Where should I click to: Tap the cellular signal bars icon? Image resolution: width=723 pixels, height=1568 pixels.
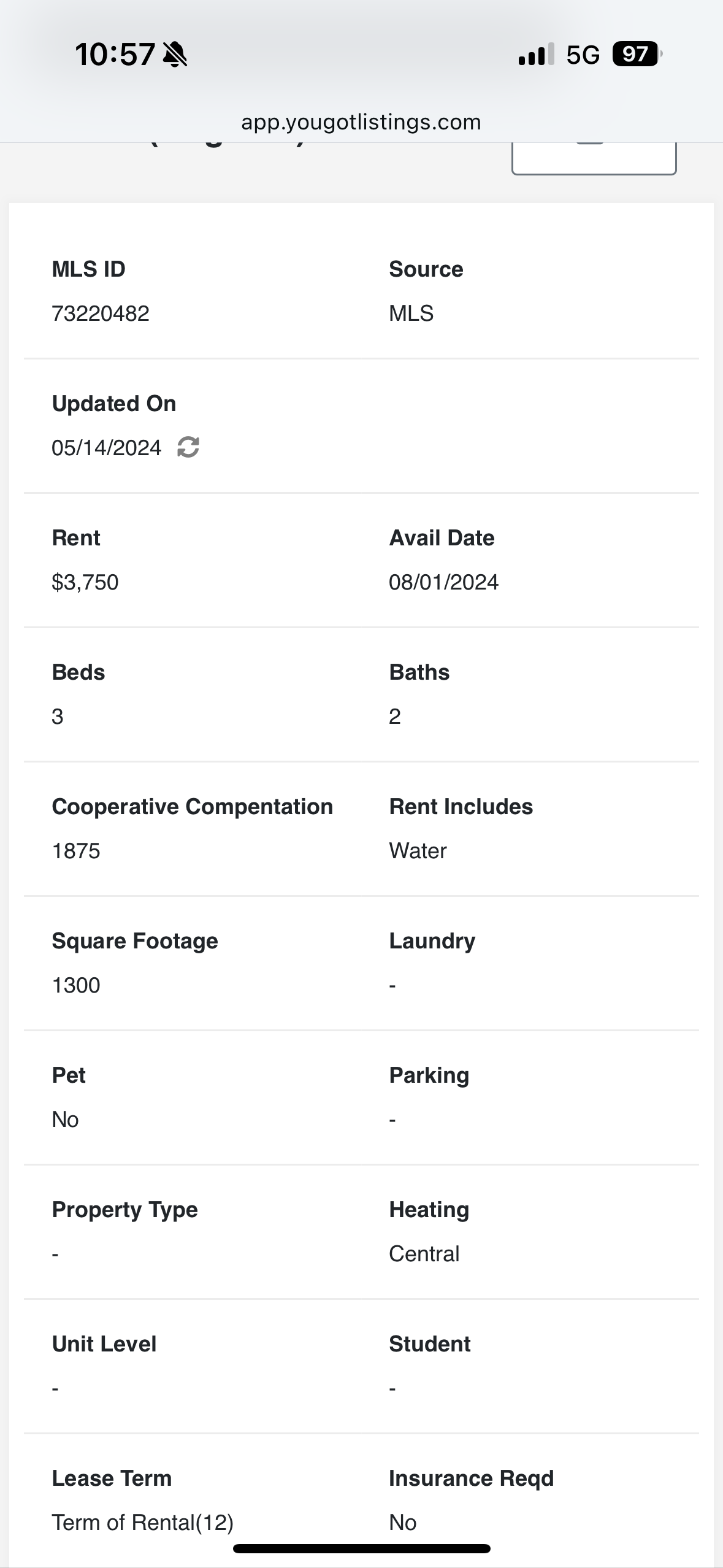tap(536, 55)
